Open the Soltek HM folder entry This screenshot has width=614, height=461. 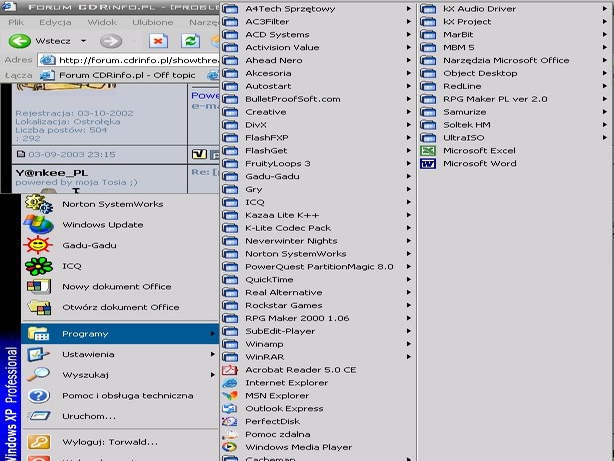click(515, 125)
